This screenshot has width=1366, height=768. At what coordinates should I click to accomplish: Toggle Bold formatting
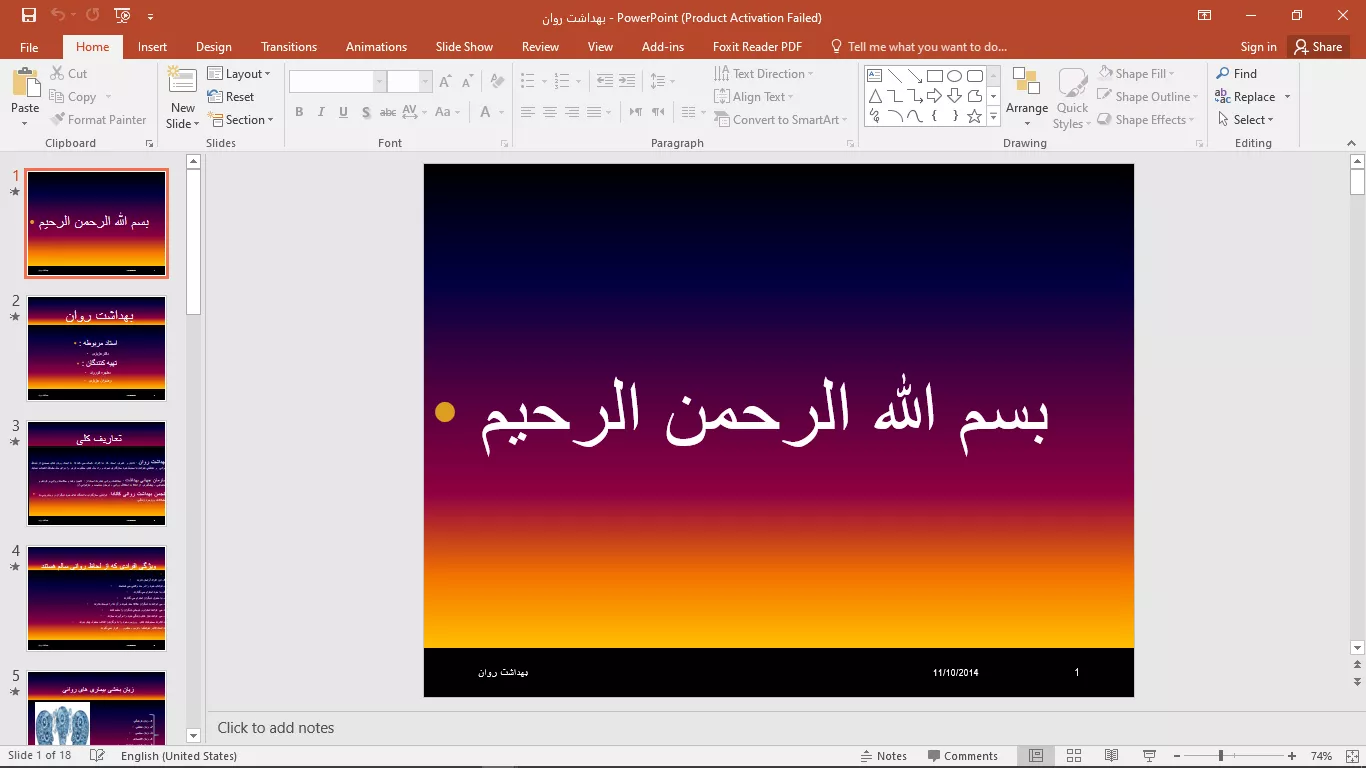(x=299, y=112)
